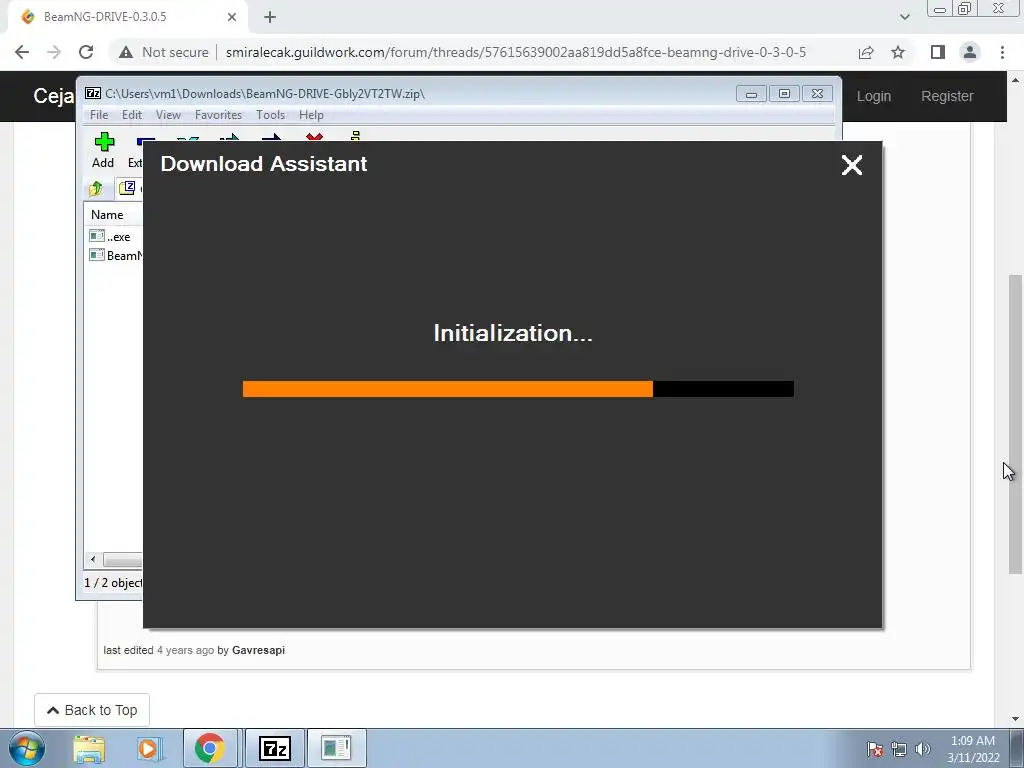Viewport: 1024px width, 768px height.
Task: Open the Action Center flag icon
Action: pos(874,749)
